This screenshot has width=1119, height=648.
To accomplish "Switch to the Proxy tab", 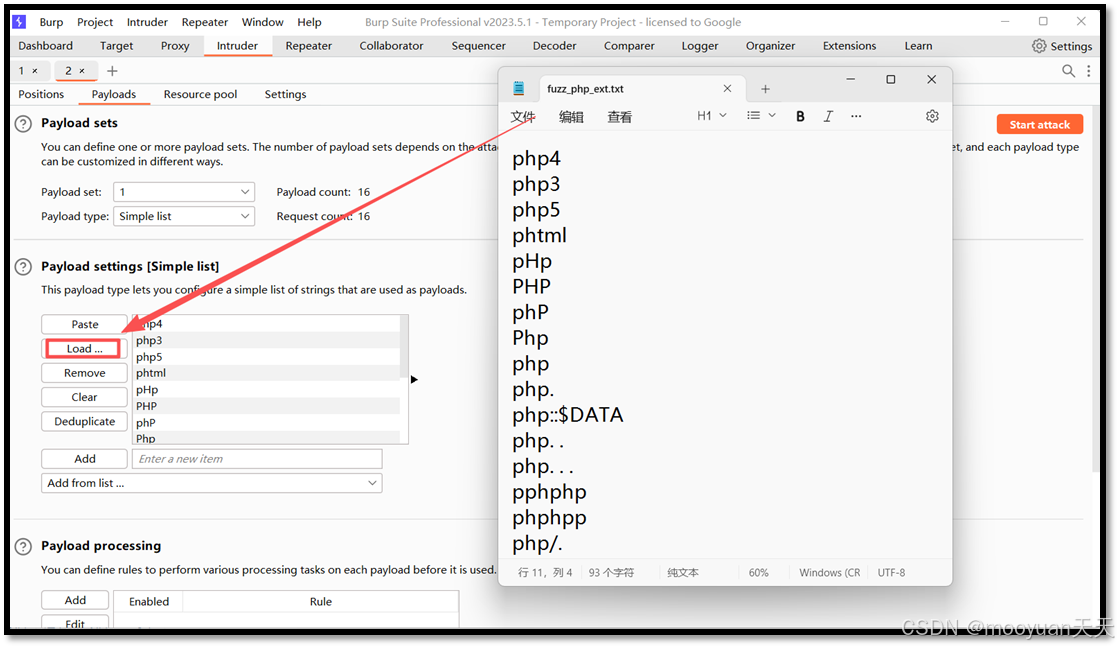I will [x=175, y=46].
